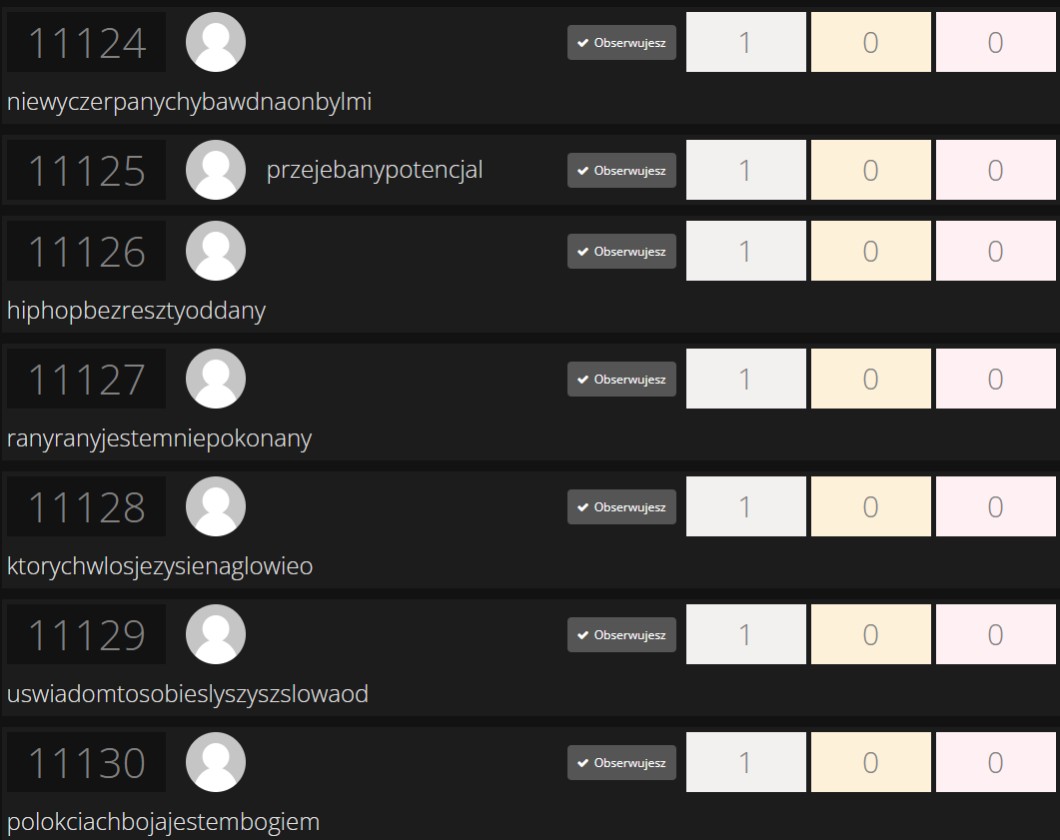Viewport: 1060px width, 840px height.
Task: Open the hiphopbezresztyoddany link
Action: point(136,311)
